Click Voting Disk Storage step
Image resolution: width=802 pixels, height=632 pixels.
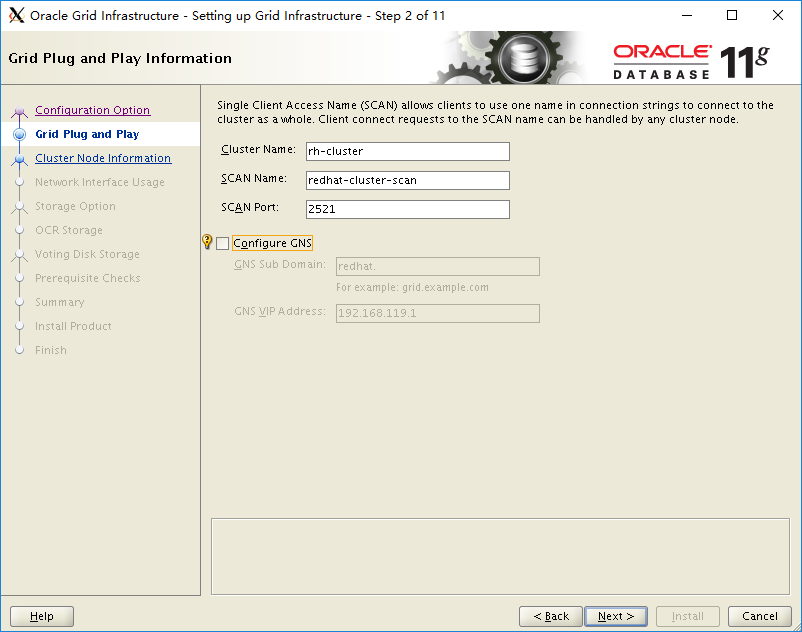click(x=87, y=254)
